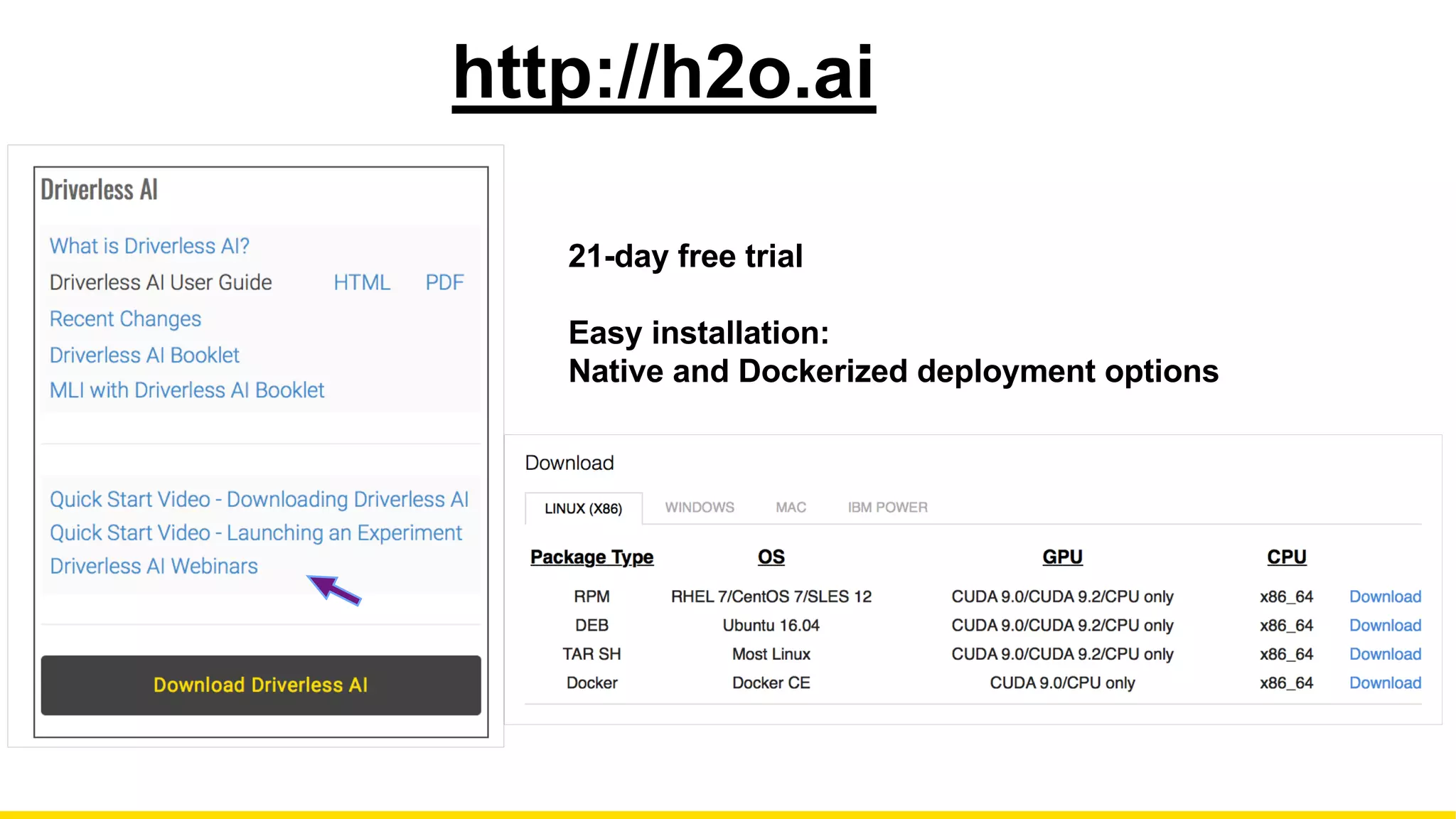Click the Download Driverless AI button

click(x=261, y=685)
